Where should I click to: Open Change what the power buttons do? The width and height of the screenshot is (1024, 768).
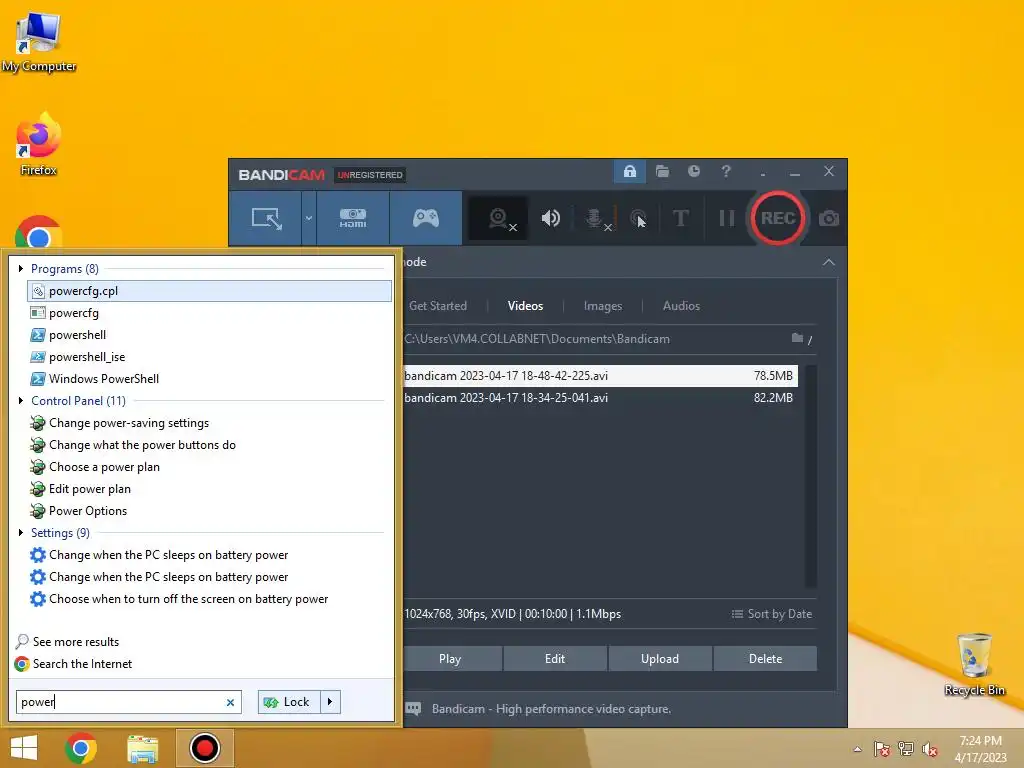[209, 445]
